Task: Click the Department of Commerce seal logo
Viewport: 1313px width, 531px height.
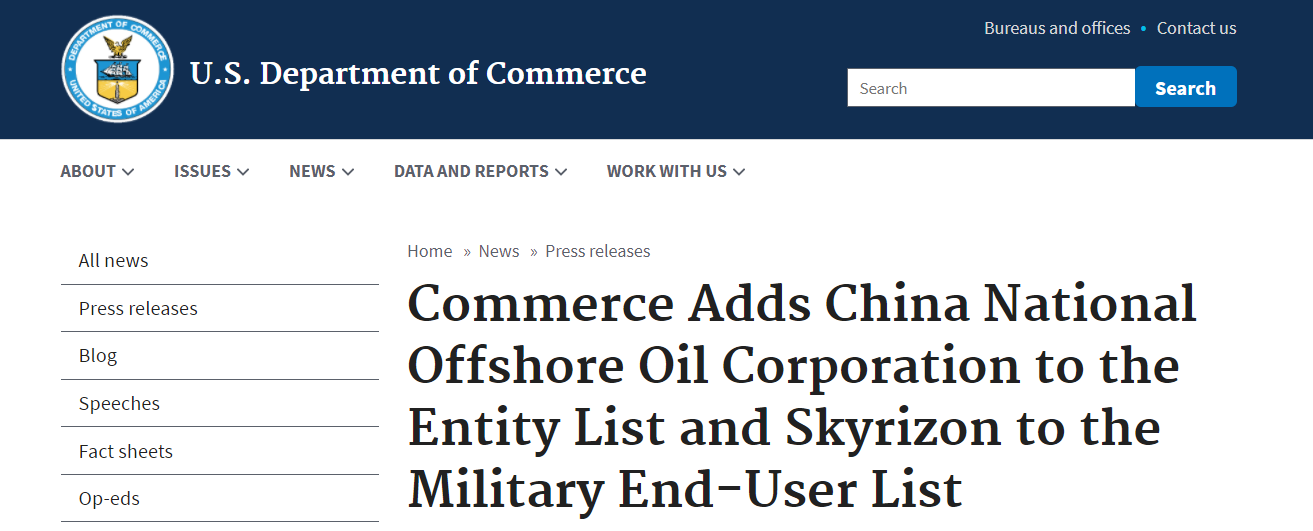Action: (x=117, y=69)
